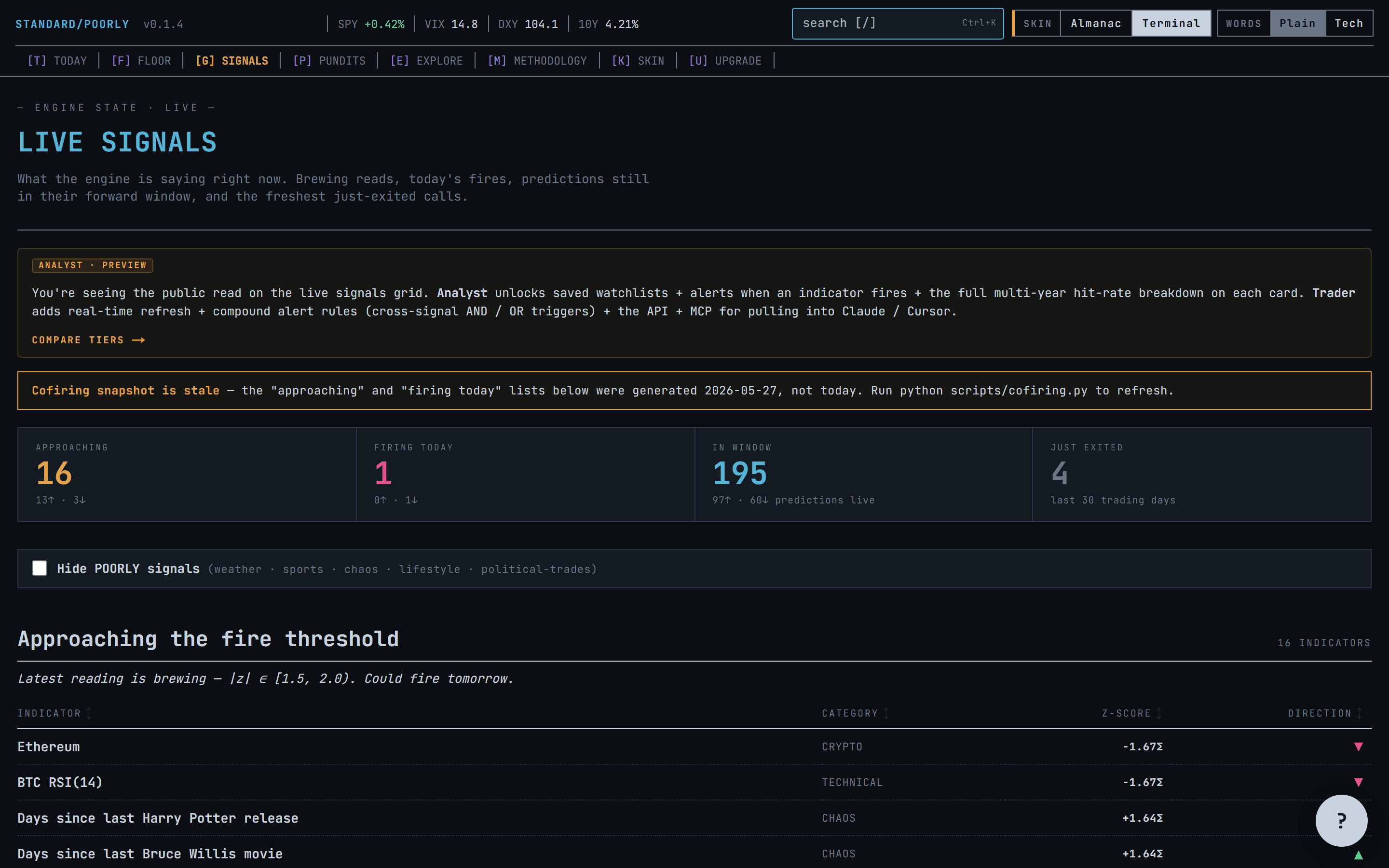Click the 10Y 4.21% ticker
The width and height of the screenshot is (1389, 868).
point(608,24)
